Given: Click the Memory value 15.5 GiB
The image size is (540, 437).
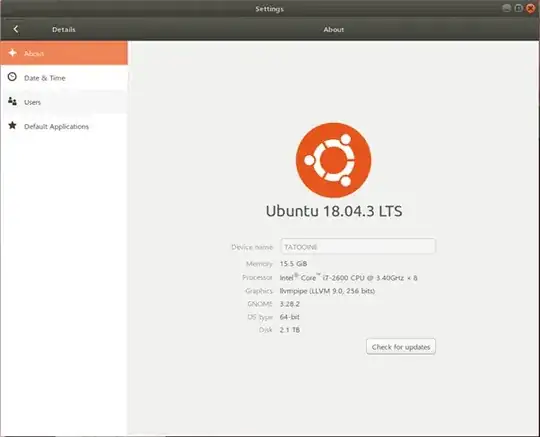Looking at the screenshot, I should [293, 264].
